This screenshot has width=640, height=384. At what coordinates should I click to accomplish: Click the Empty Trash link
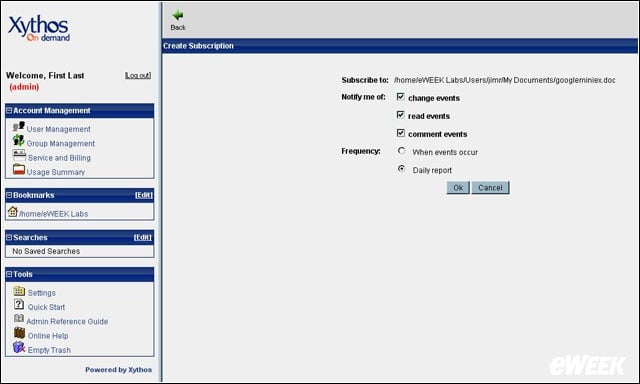pos(49,350)
